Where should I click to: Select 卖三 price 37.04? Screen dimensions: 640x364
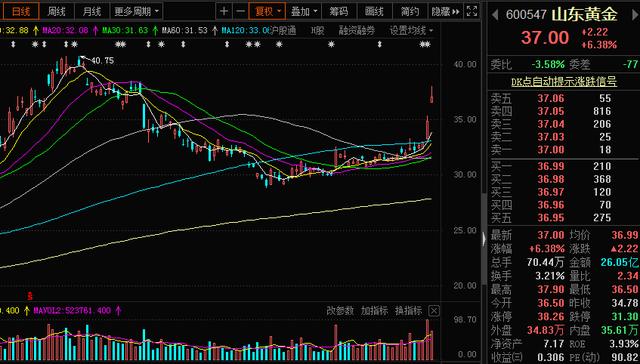[x=551, y=124]
